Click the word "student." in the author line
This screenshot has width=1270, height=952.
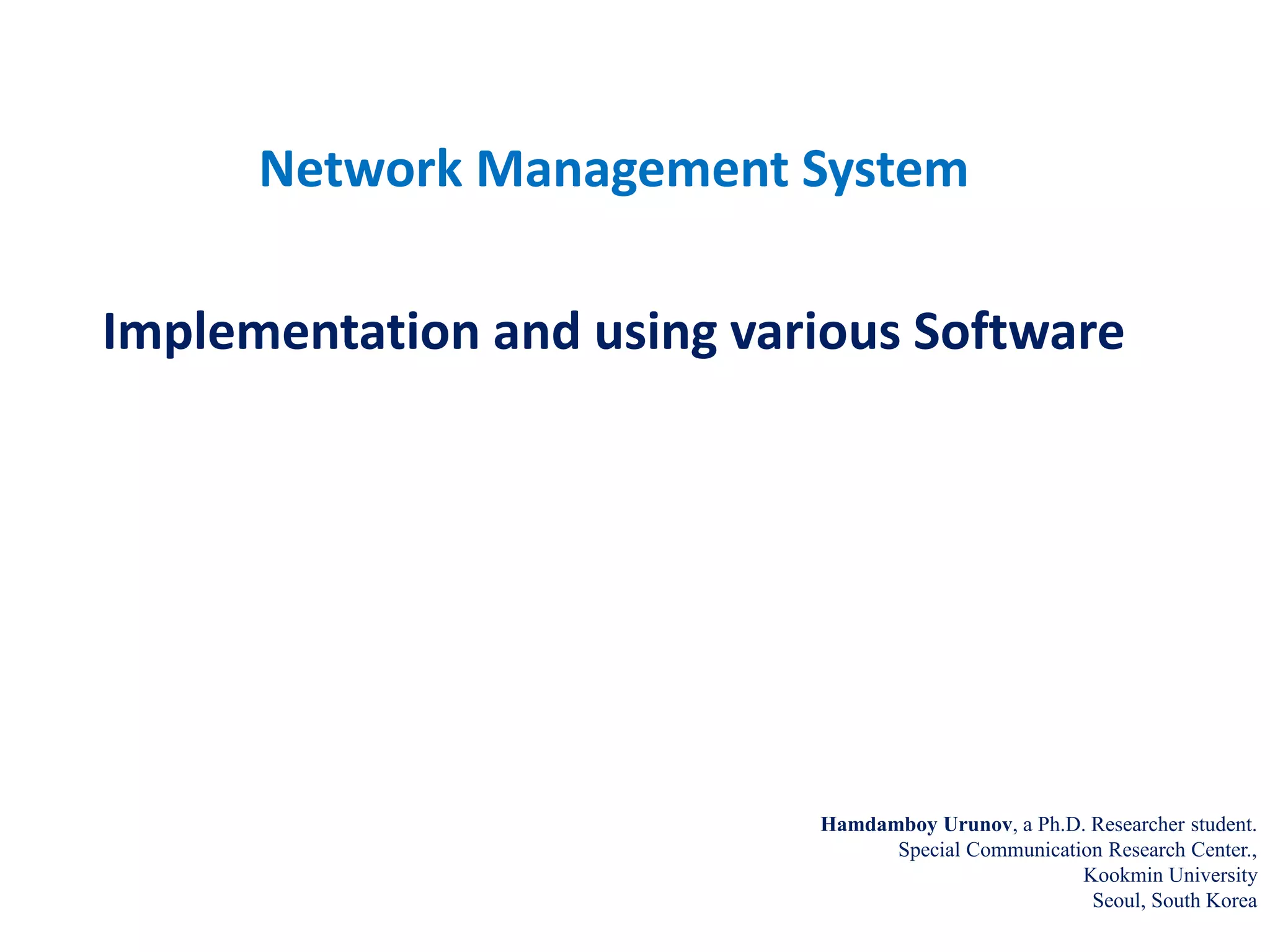tap(1223, 825)
